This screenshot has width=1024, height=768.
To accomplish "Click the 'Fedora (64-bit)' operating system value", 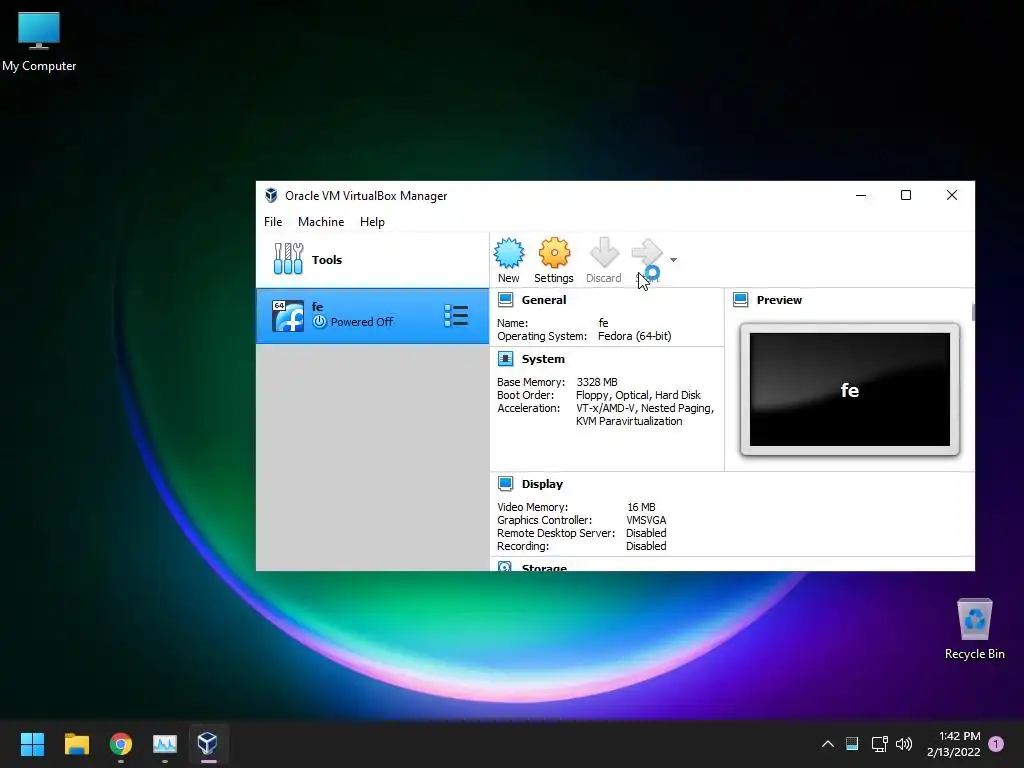I will point(634,336).
